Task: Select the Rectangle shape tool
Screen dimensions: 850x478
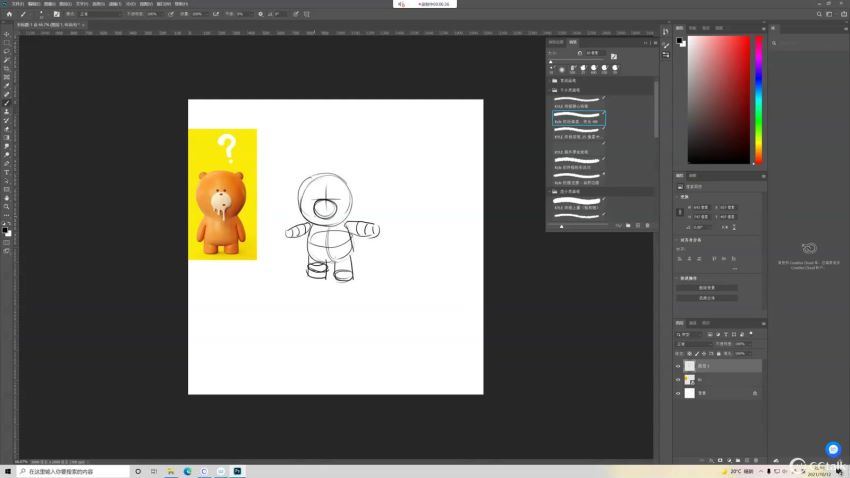Action: pyautogui.click(x=7, y=190)
